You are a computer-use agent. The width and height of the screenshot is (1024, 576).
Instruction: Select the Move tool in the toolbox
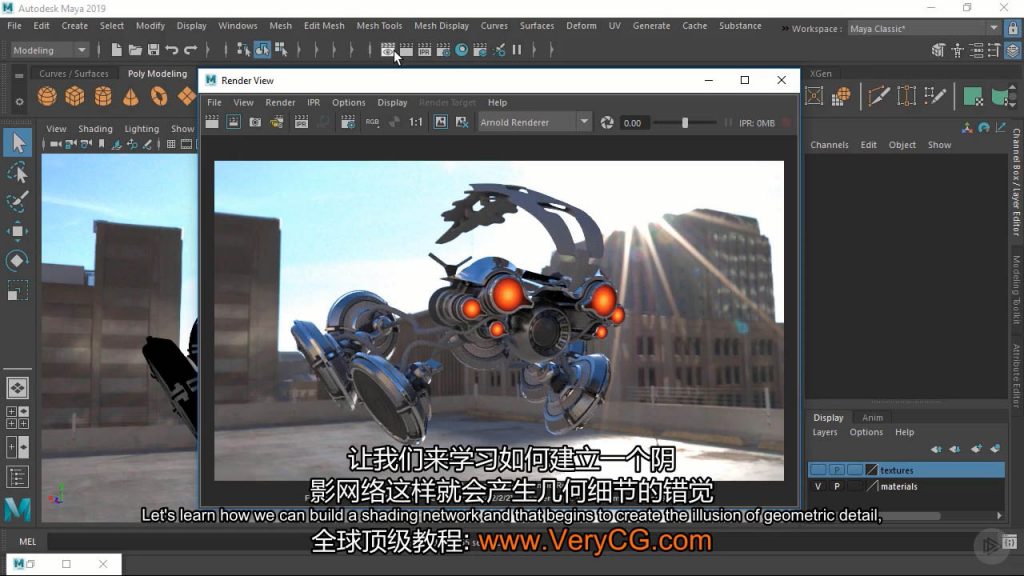click(x=17, y=231)
